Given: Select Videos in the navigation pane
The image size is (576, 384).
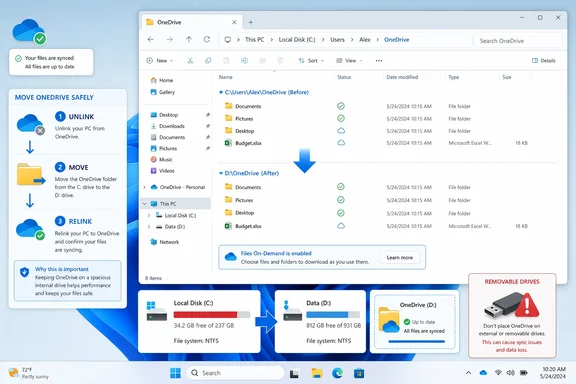Looking at the screenshot, I should tap(163, 171).
